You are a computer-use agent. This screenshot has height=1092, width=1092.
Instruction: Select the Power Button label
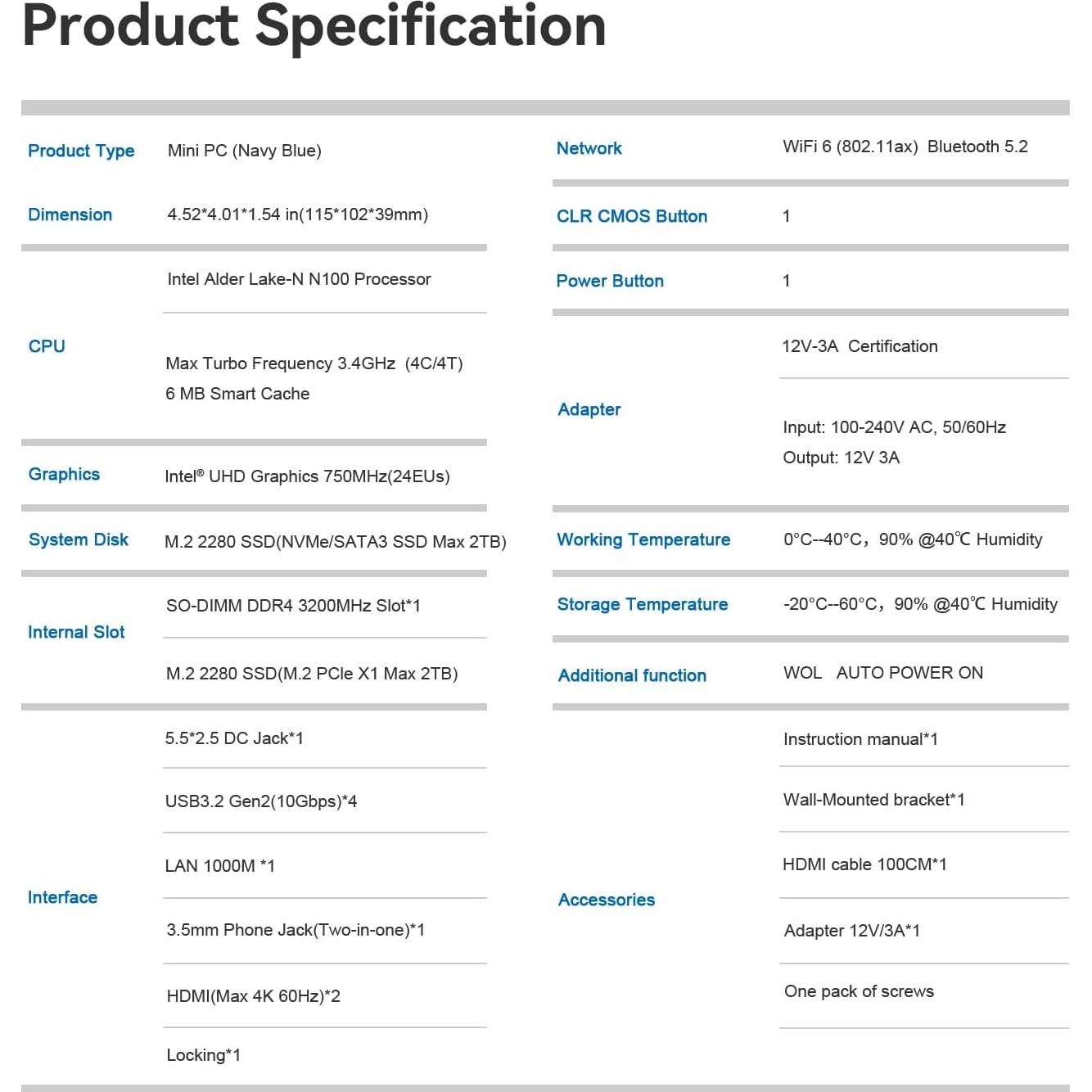point(610,281)
